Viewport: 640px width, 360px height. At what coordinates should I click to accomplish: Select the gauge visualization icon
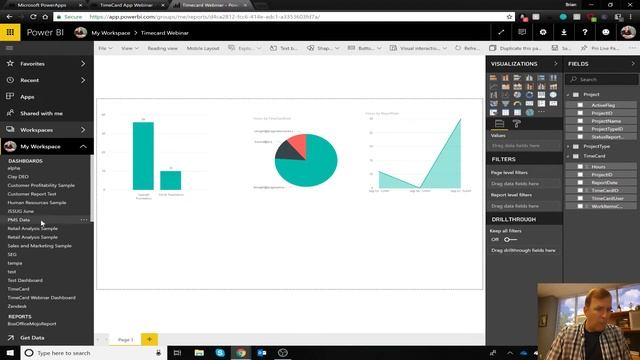517,104
